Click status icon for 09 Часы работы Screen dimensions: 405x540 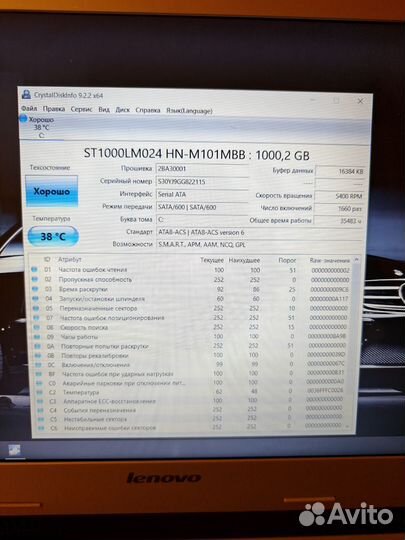pos(37,336)
